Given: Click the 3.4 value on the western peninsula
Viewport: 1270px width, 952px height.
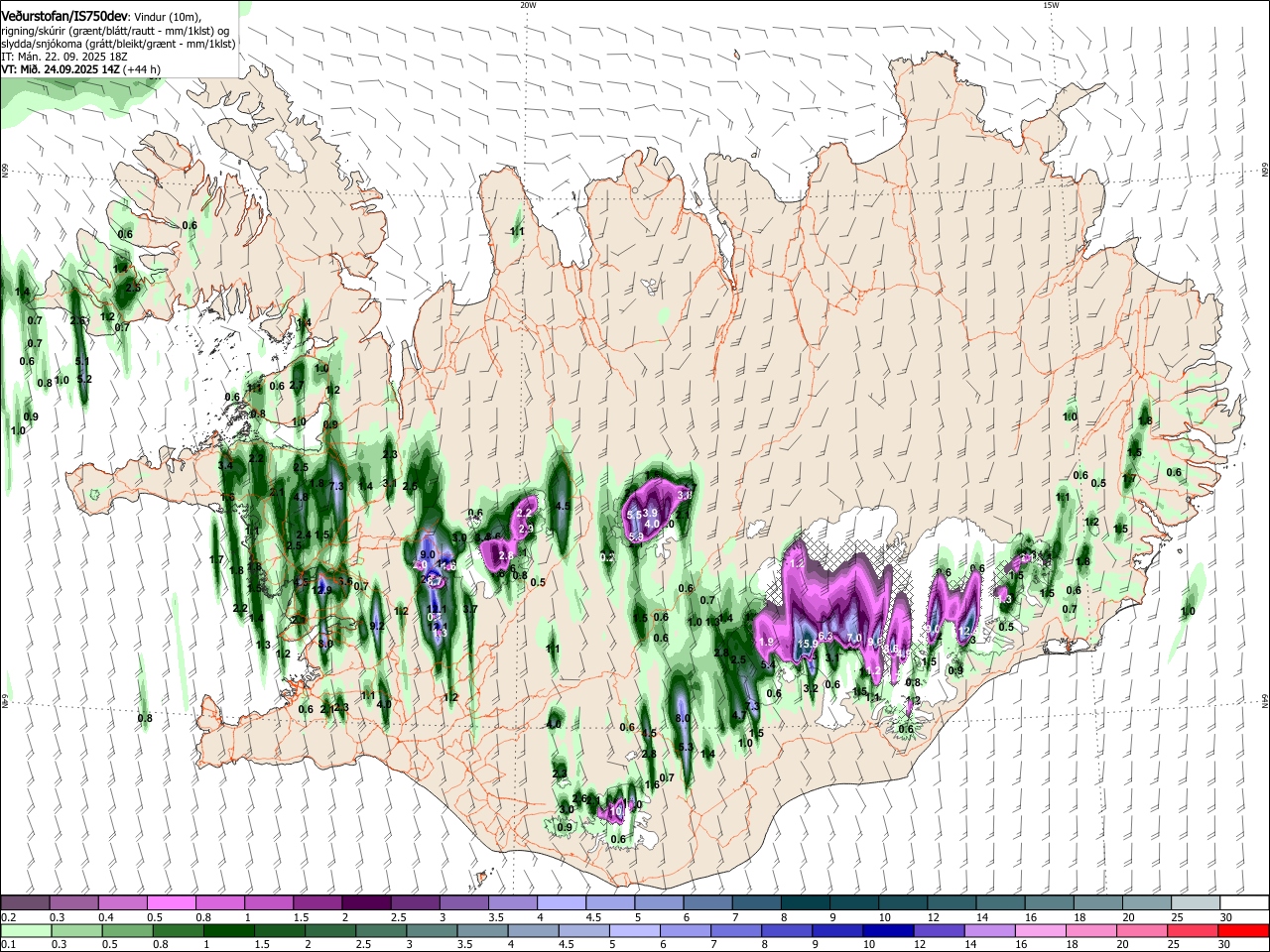Looking at the screenshot, I should 225,465.
